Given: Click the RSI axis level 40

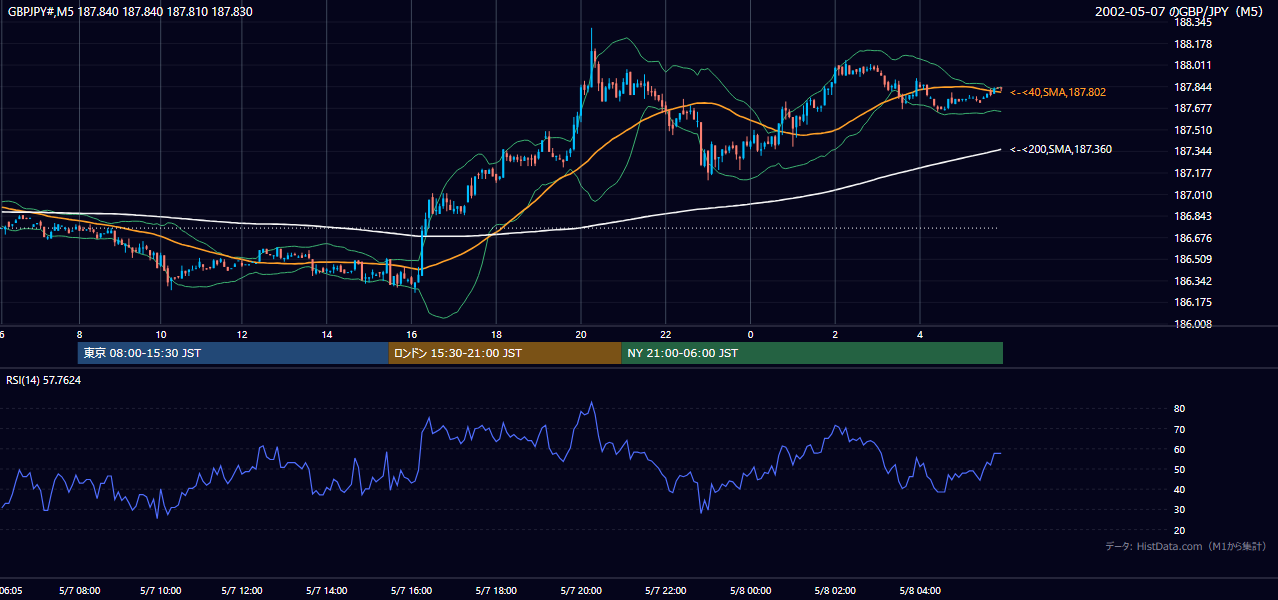Looking at the screenshot, I should pos(1180,489).
